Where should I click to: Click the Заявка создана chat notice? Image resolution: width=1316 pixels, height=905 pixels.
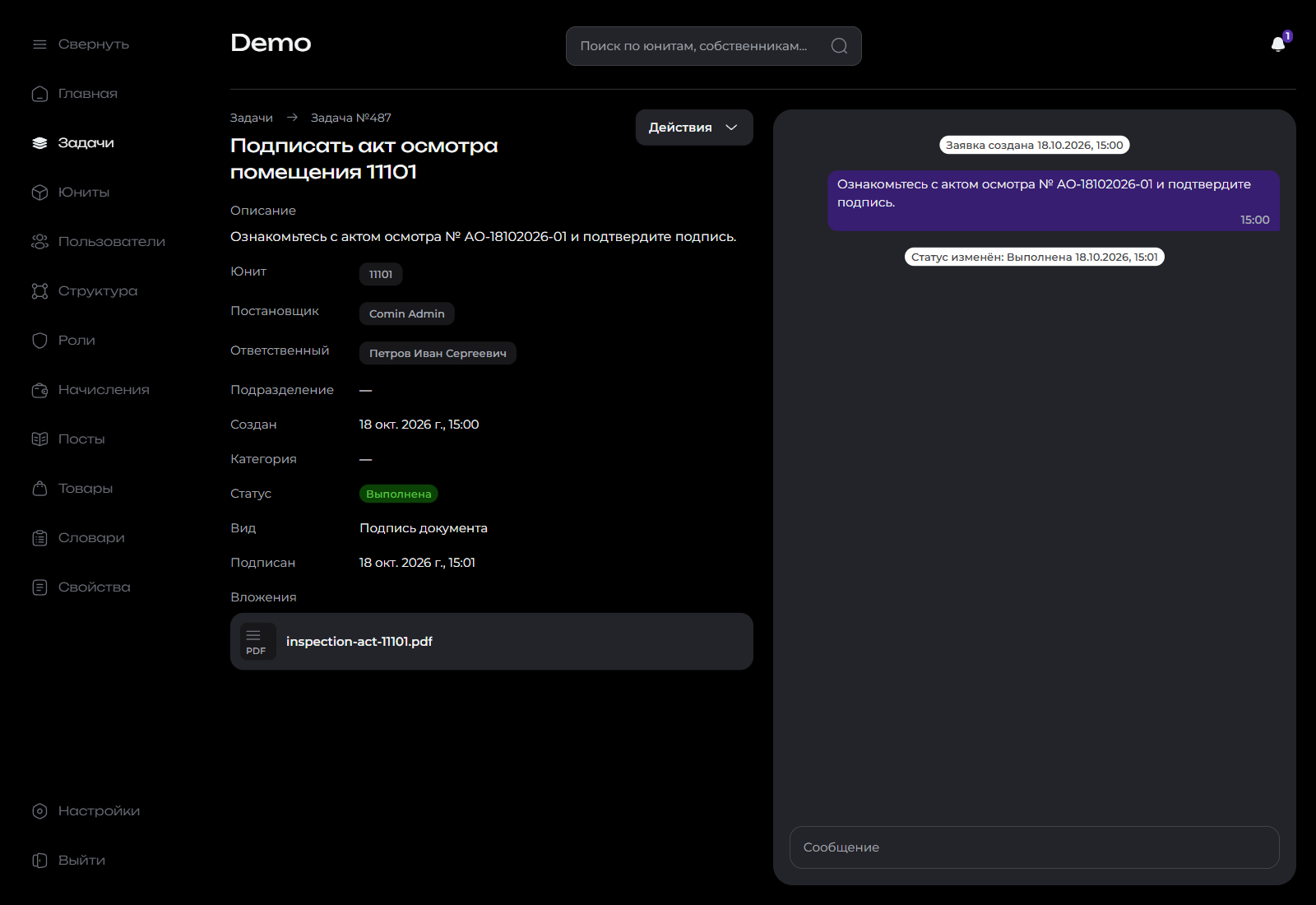[1035, 145]
